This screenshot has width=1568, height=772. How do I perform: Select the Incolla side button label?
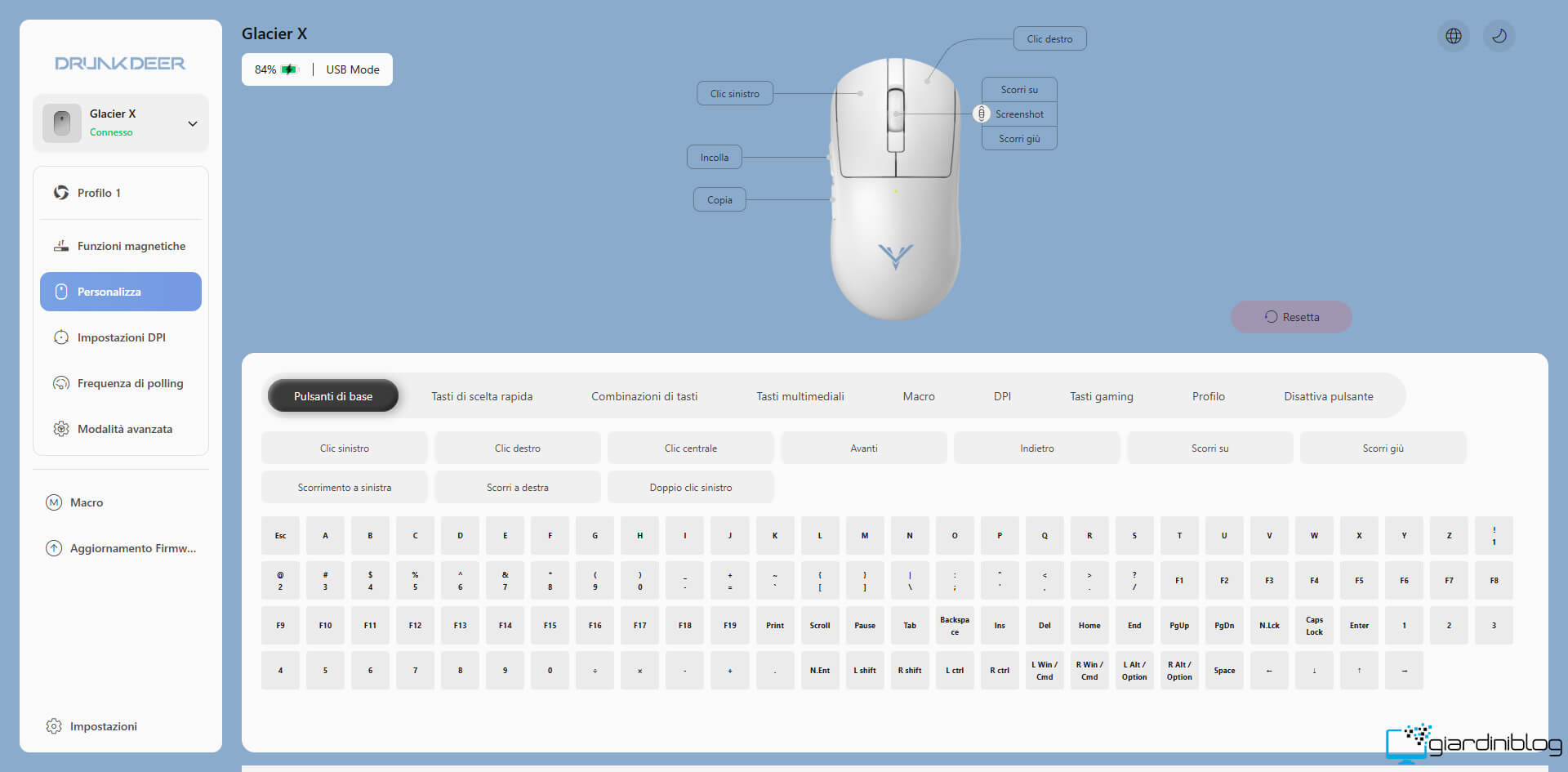715,158
